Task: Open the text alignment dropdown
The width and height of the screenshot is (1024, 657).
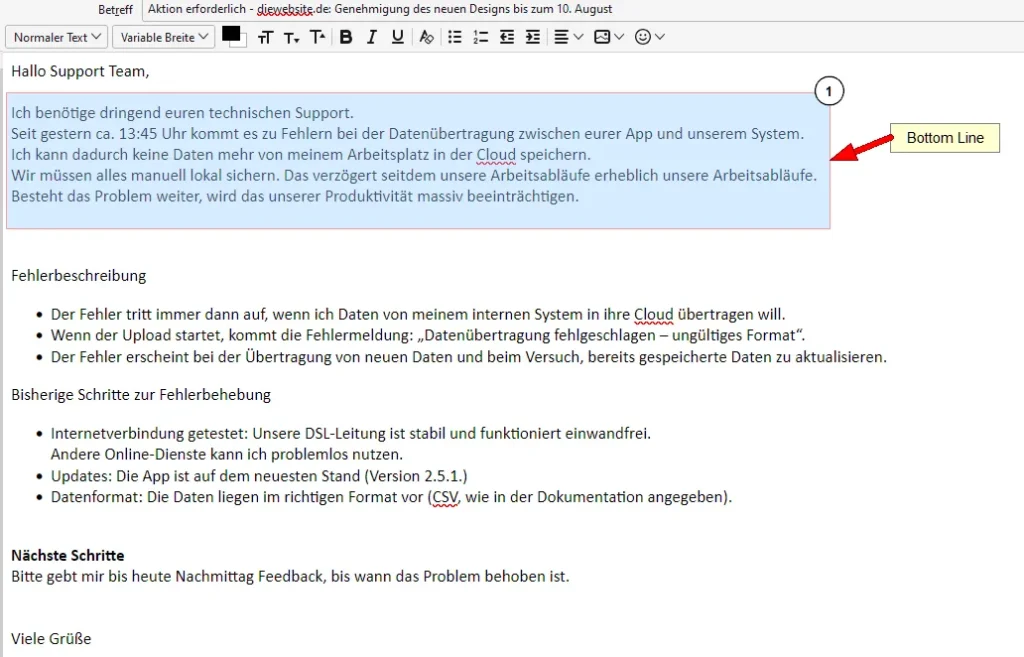Action: click(566, 37)
